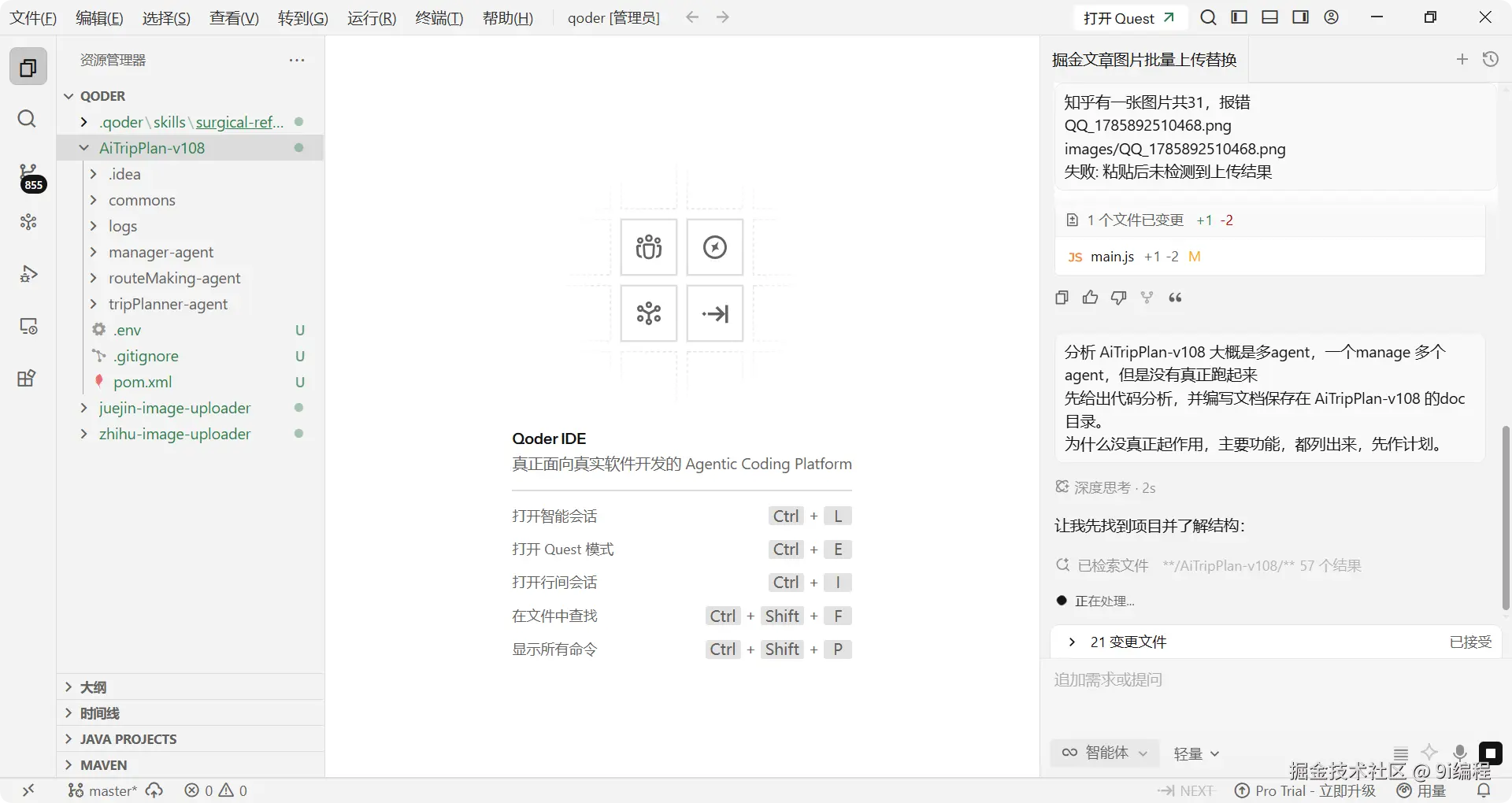The height and width of the screenshot is (803, 1512).
Task: Click the compass tile in welcome grid
Action: (715, 247)
